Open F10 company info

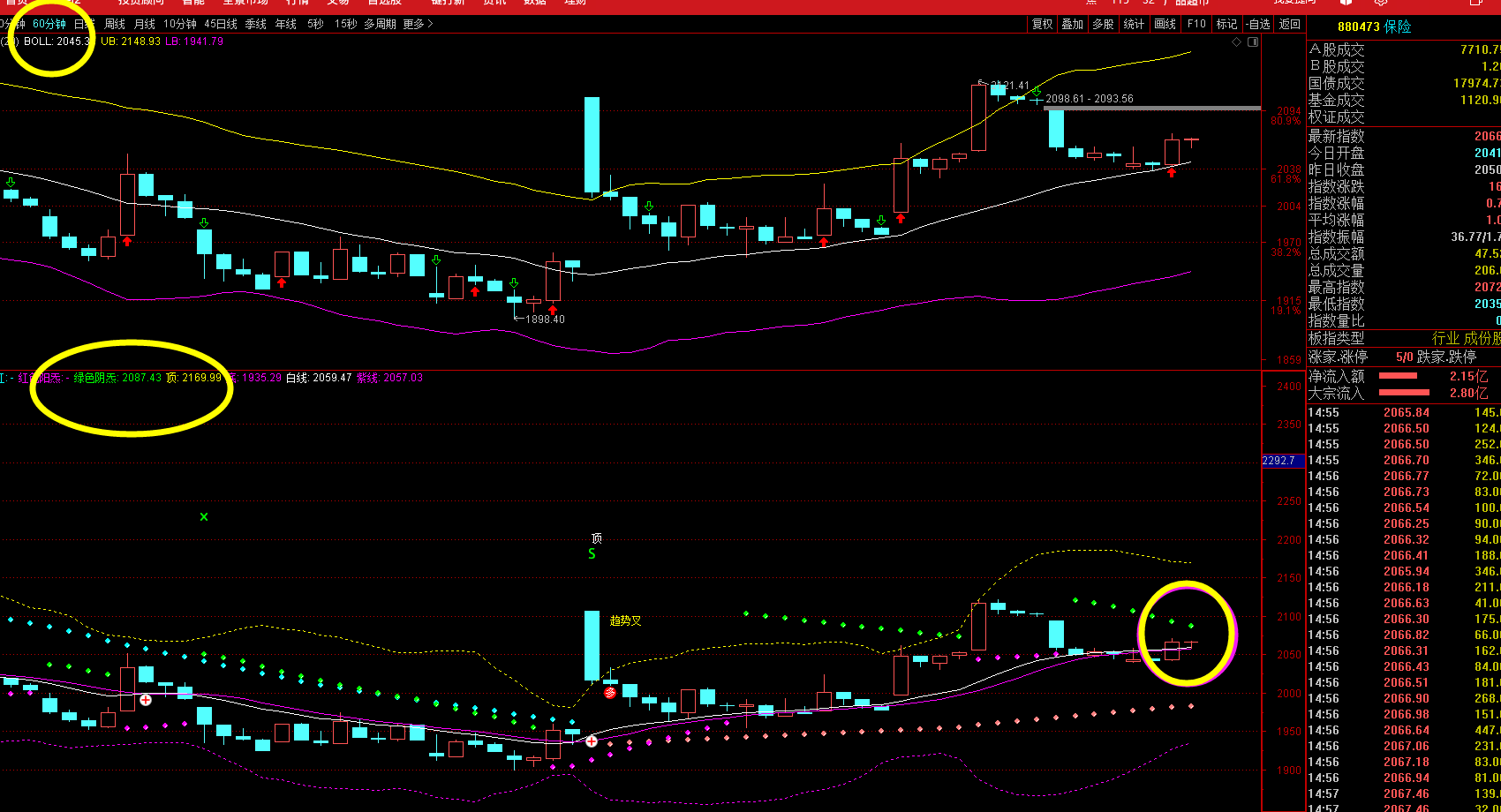[x=1196, y=24]
